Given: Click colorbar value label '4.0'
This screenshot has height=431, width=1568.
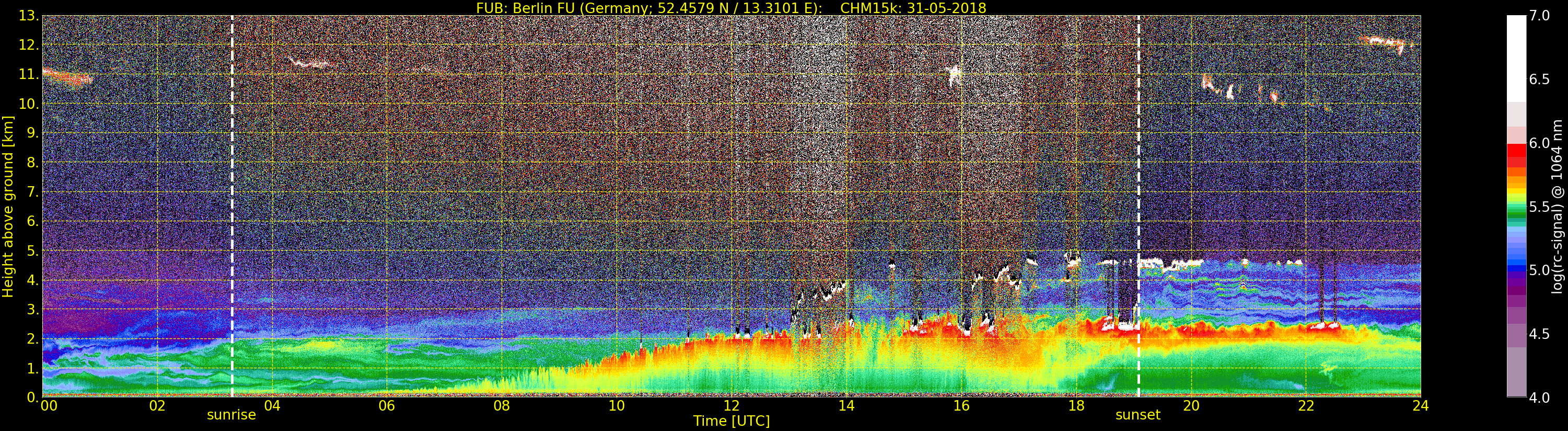Looking at the screenshot, I should point(1539,398).
